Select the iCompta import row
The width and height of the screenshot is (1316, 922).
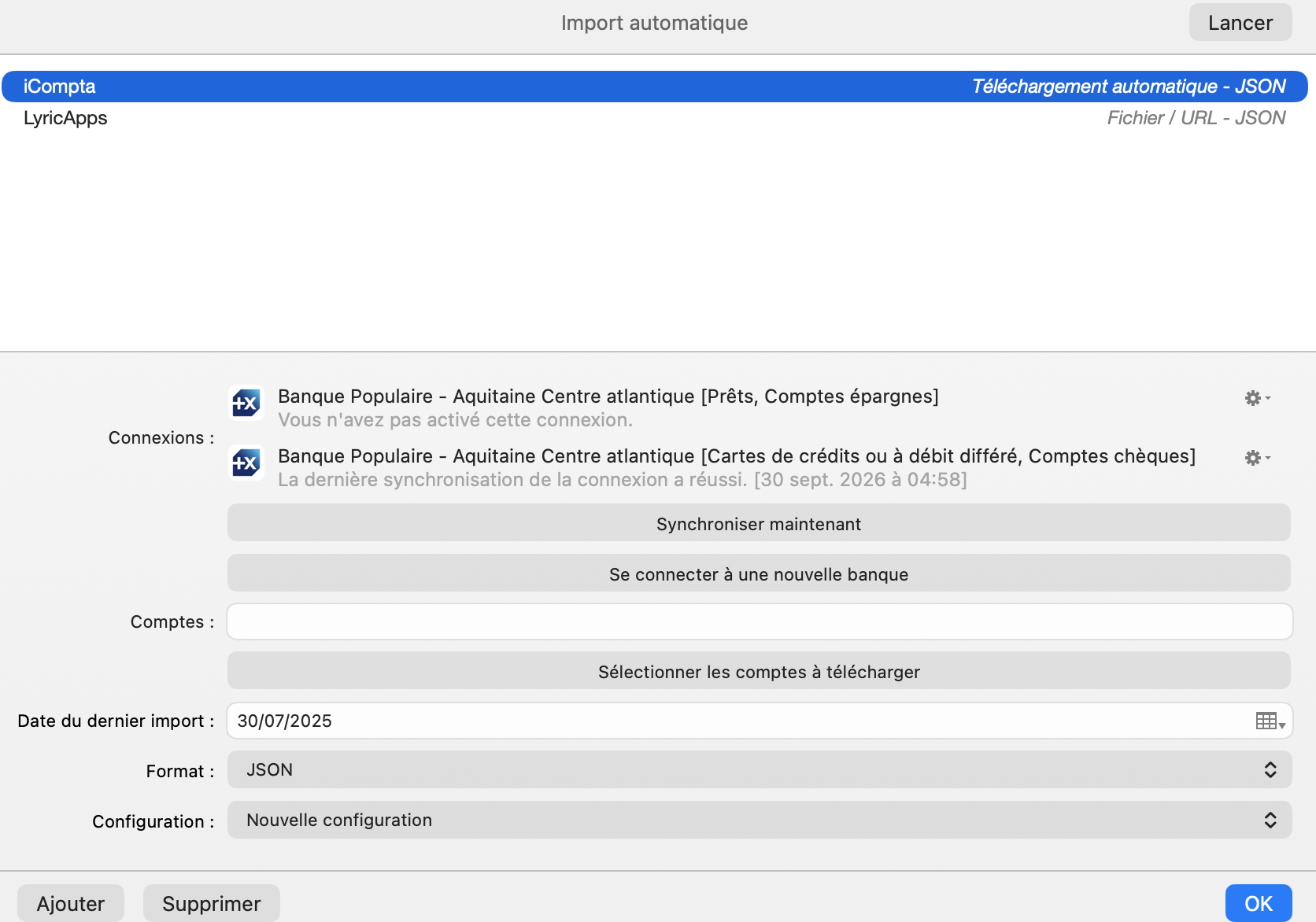tap(655, 87)
